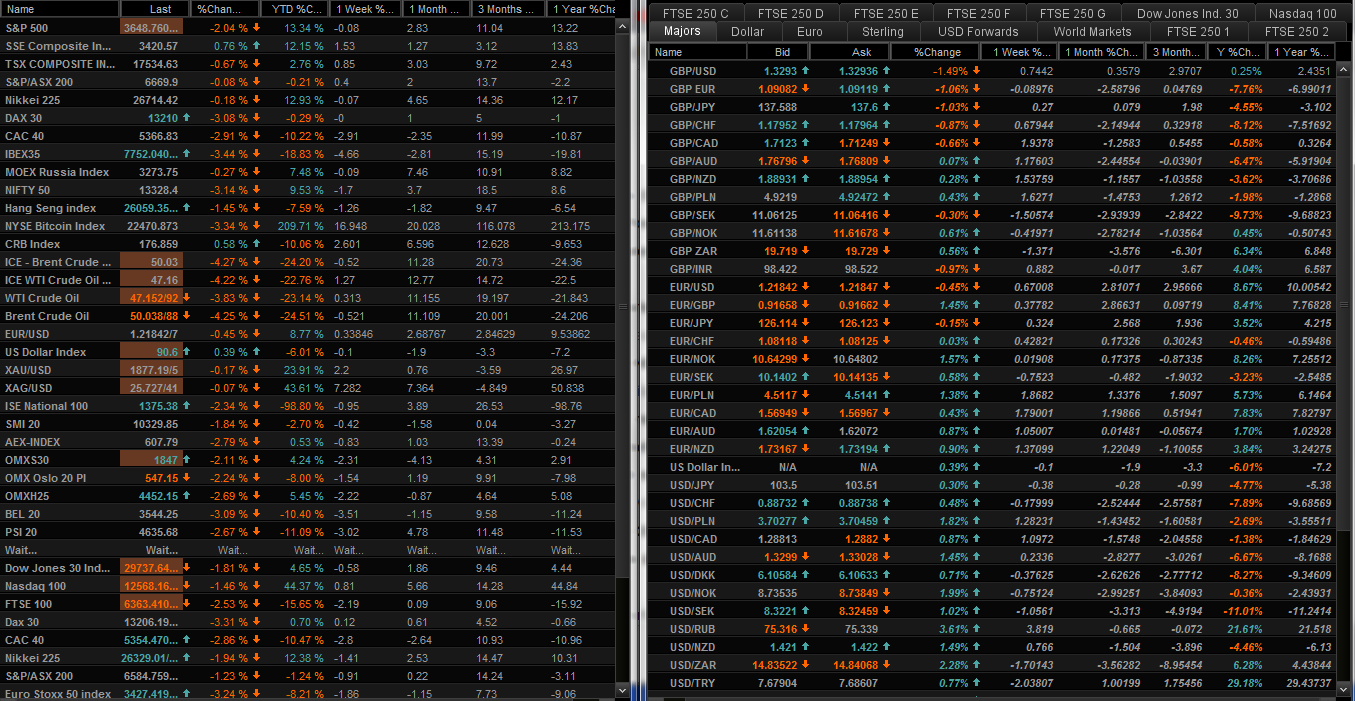This screenshot has height=701, width=1355.
Task: Click the left watchlist scroll-down arrow
Action: coord(623,690)
